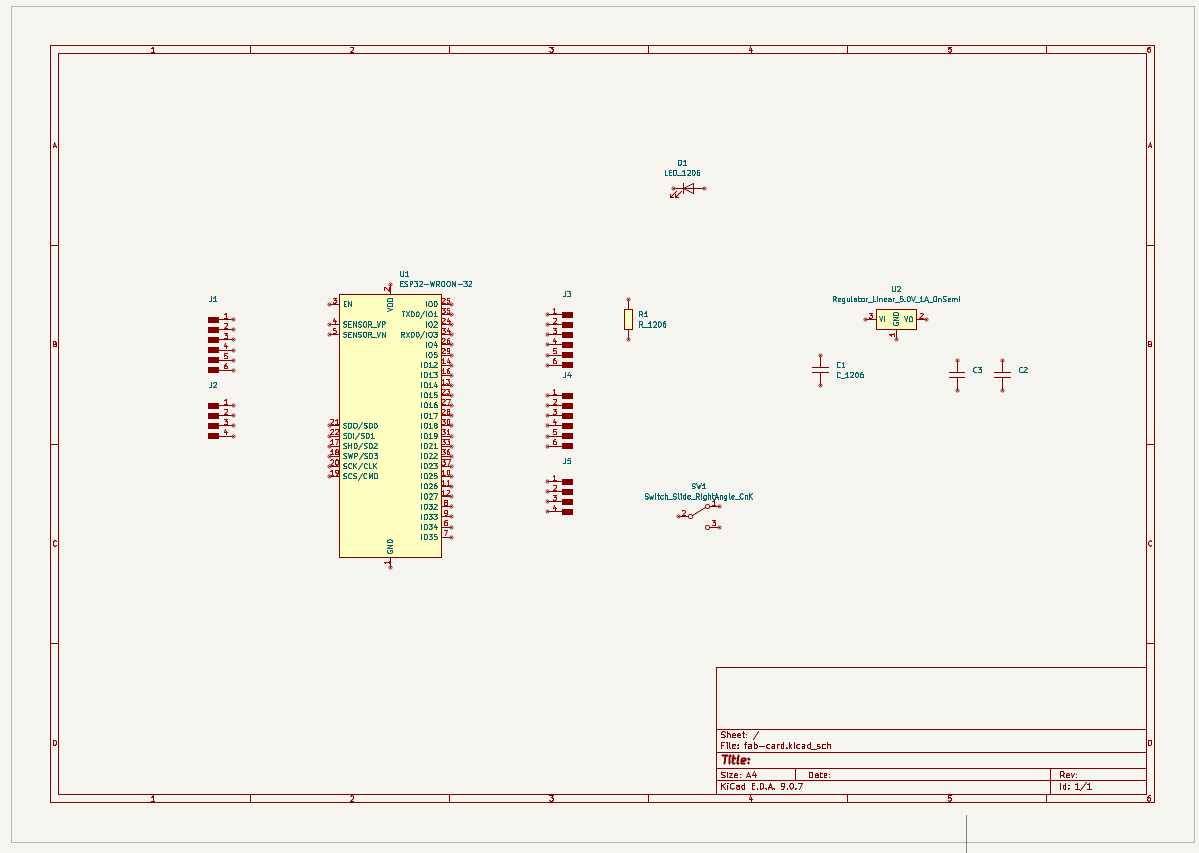Click the Regulator_Linear_5.0V_1A_OnSemi label
Viewport: 1199px width, 853px height.
click(x=896, y=300)
